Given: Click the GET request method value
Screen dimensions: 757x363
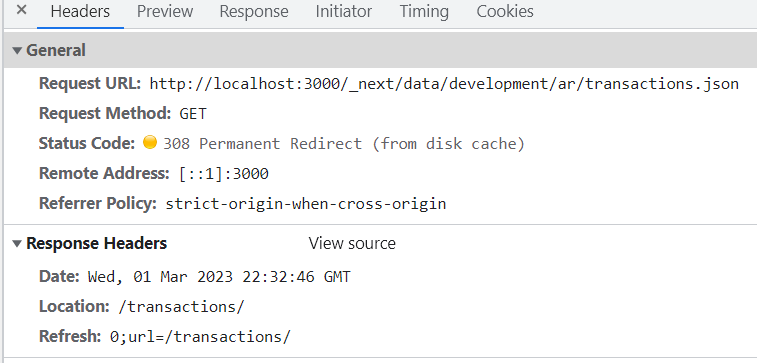Looking at the screenshot, I should (x=193, y=114).
